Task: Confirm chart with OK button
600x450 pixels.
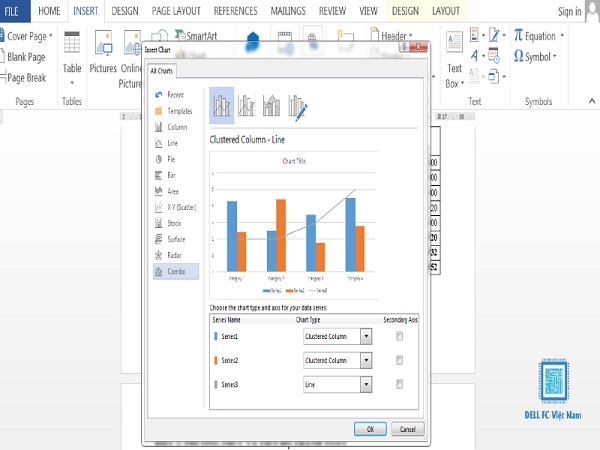Action: (370, 429)
